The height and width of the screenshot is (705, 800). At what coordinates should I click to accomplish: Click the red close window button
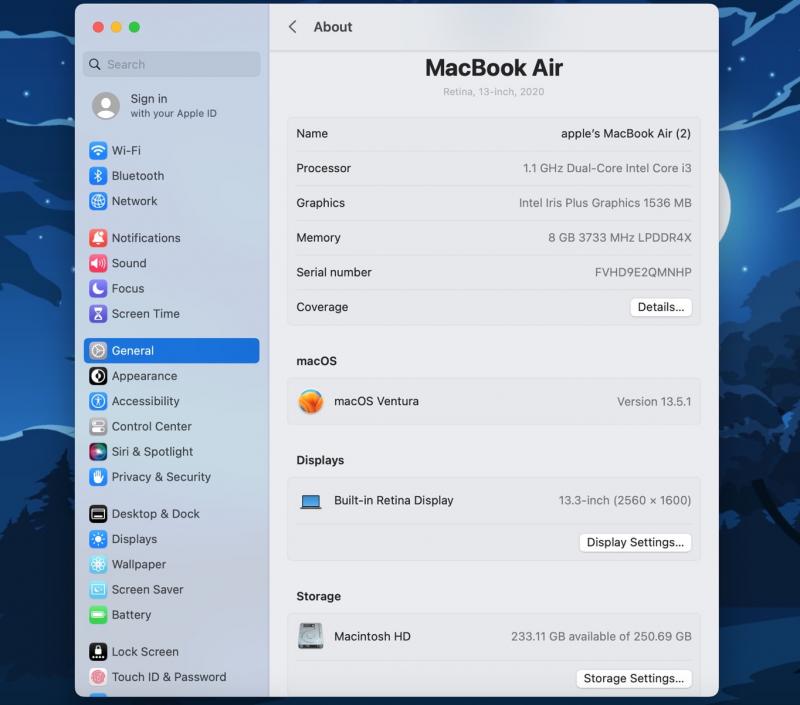(x=98, y=27)
